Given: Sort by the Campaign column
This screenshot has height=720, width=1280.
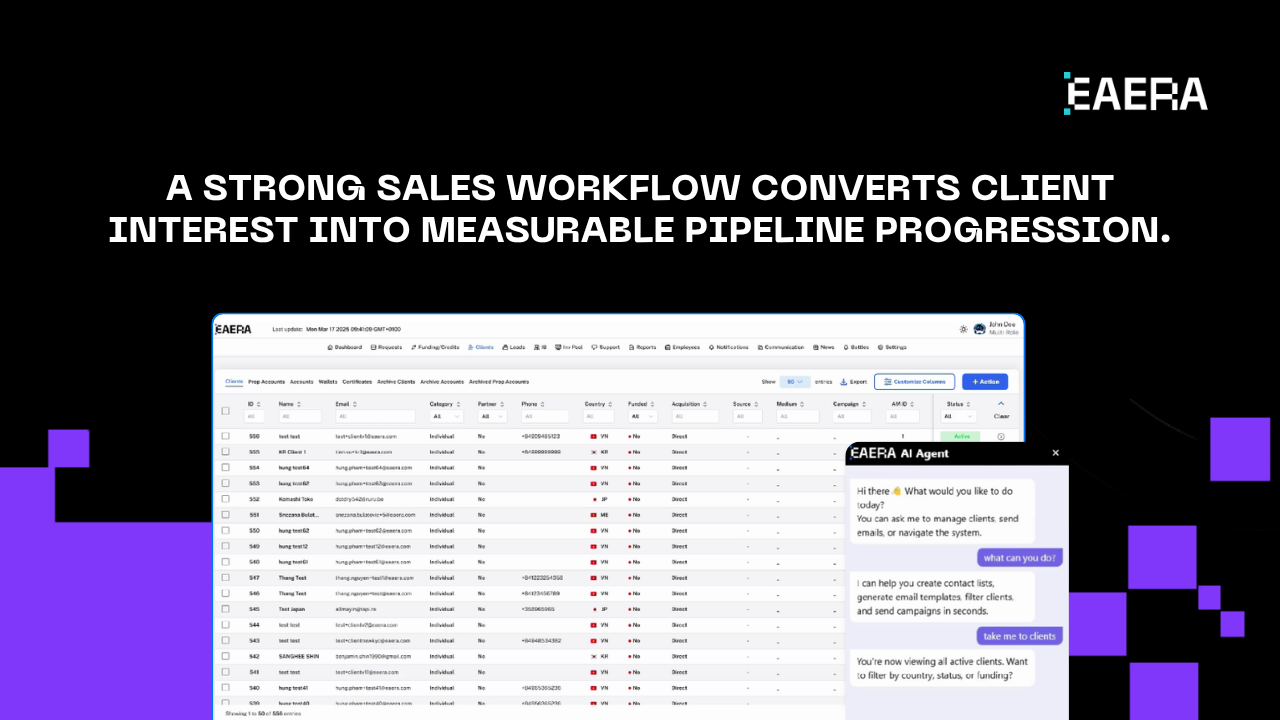Looking at the screenshot, I should (848, 404).
